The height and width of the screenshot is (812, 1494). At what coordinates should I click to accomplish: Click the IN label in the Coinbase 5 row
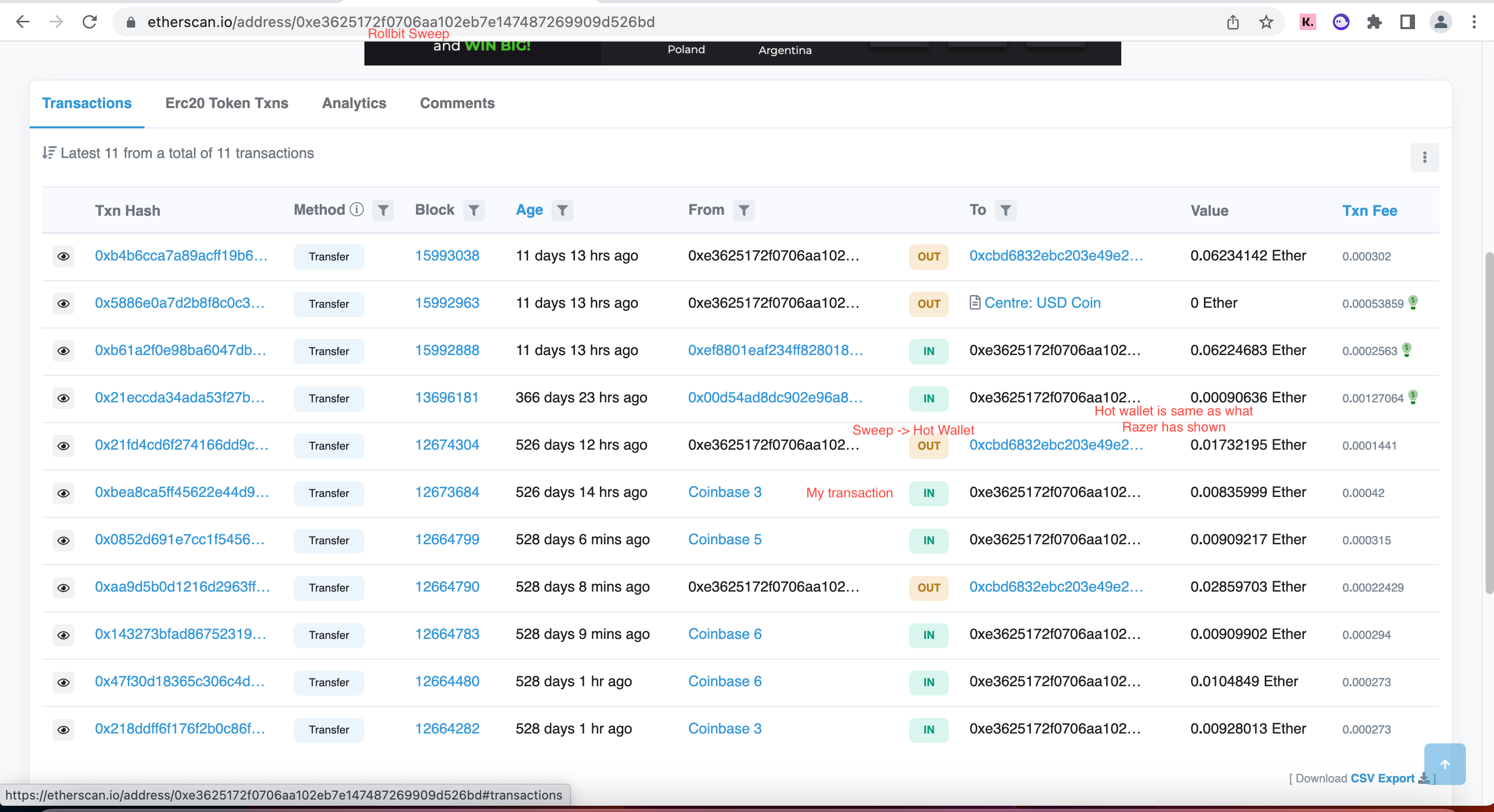pyautogui.click(x=928, y=541)
